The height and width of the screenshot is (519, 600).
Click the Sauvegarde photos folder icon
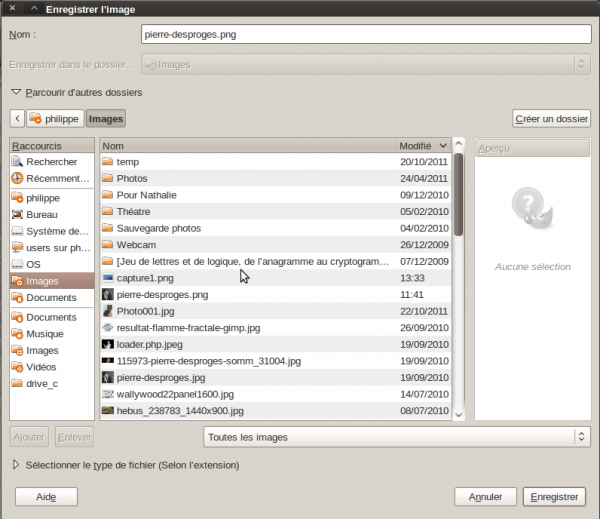[x=108, y=228]
